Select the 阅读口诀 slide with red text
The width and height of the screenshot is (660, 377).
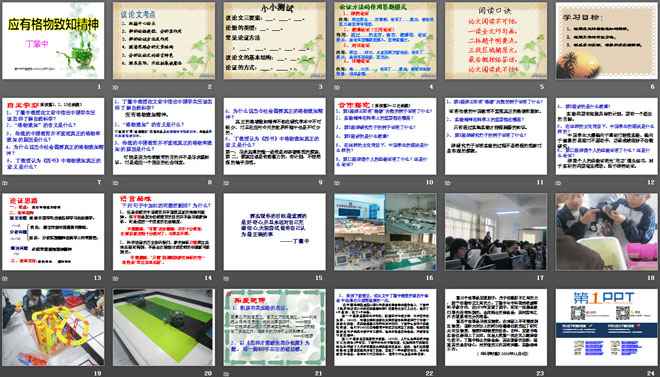(x=496, y=41)
